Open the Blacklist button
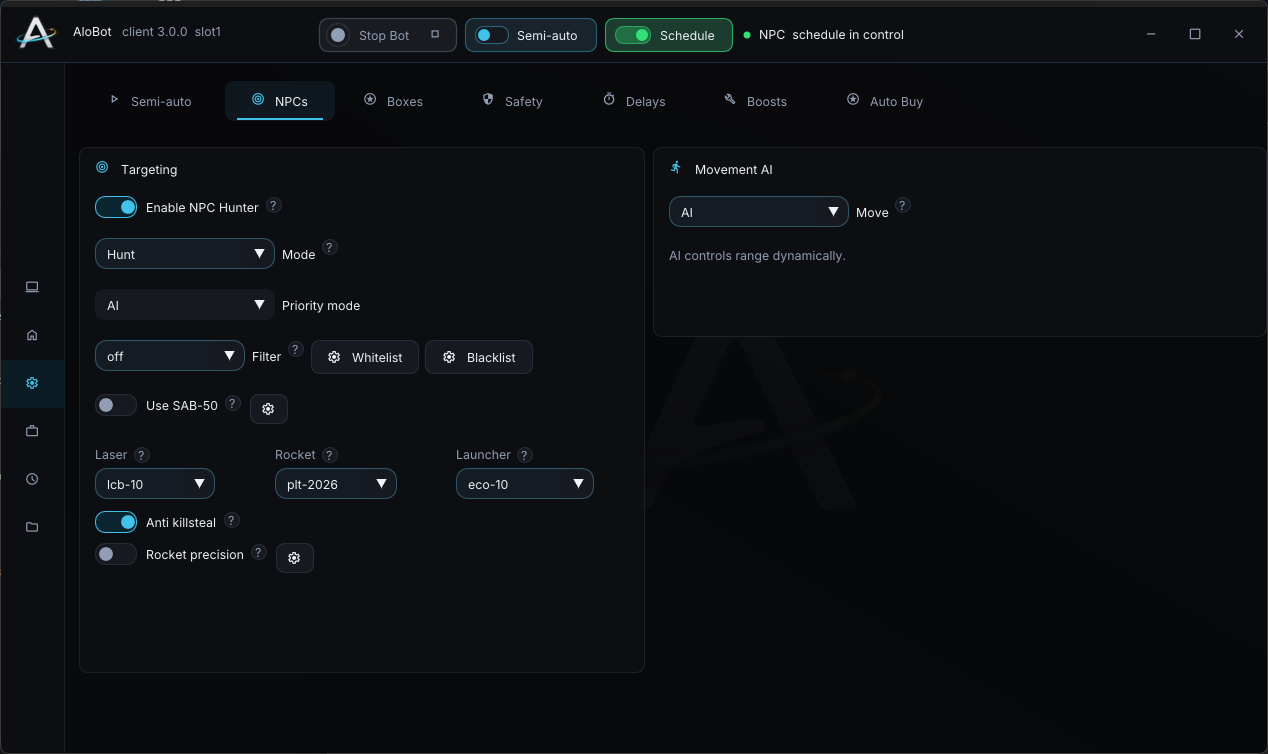This screenshot has height=754, width=1268. 479,357
